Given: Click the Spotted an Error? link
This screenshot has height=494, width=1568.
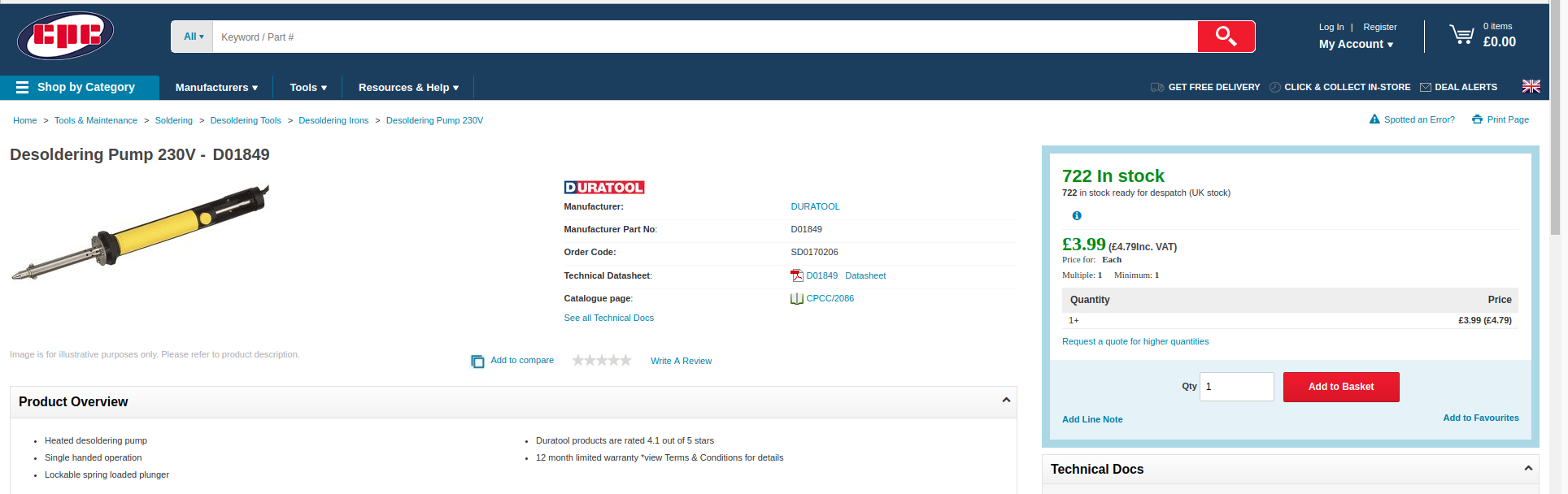Looking at the screenshot, I should [x=1419, y=119].
